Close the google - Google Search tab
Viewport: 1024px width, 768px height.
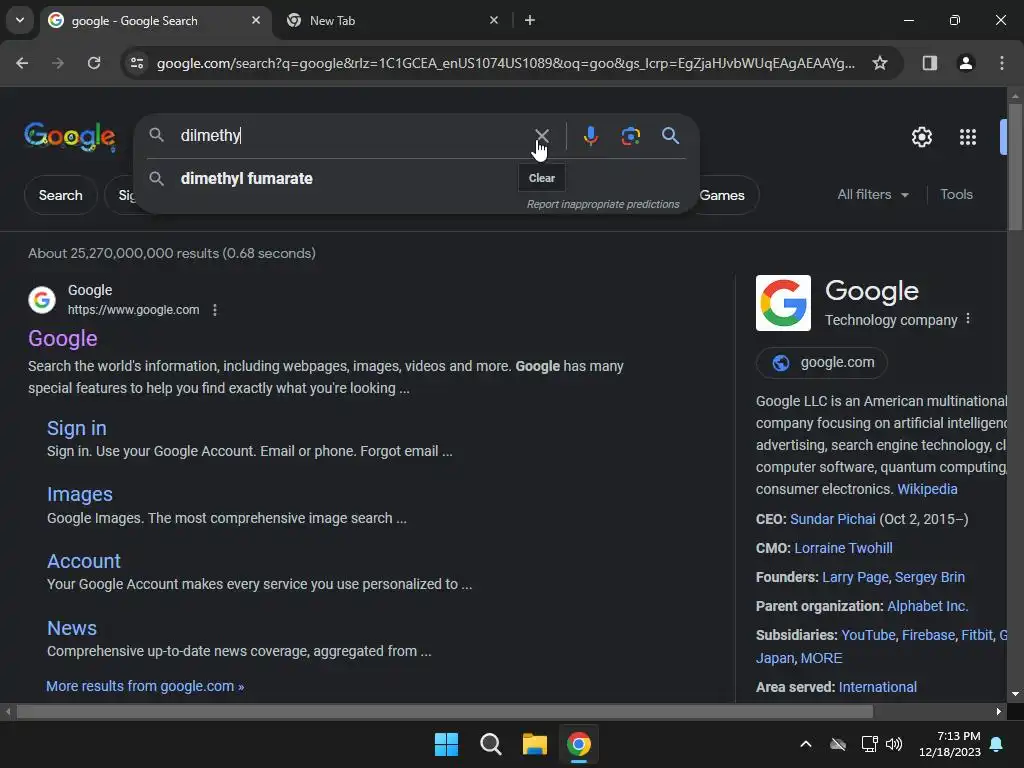[256, 20]
